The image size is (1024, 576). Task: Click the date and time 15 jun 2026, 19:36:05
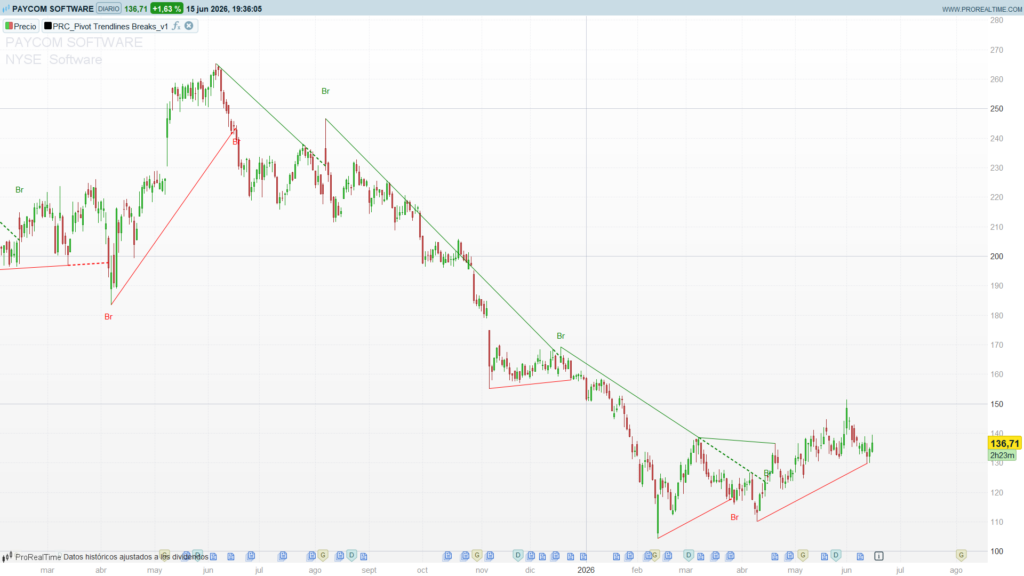(x=224, y=9)
